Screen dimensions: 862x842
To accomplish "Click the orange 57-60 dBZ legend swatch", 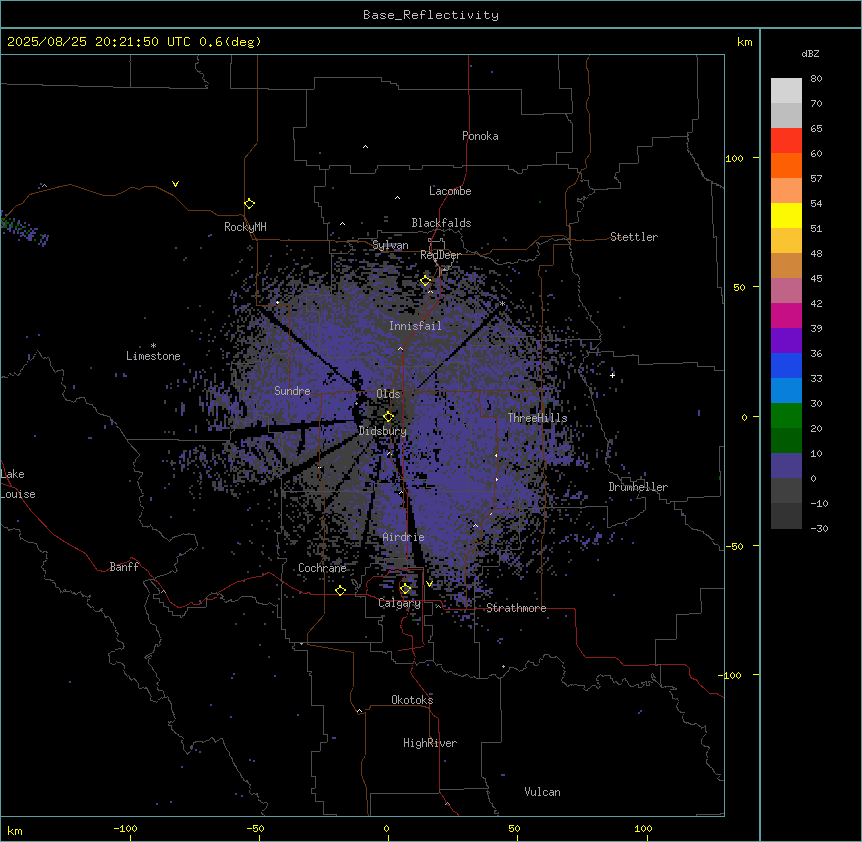I will 786,165.
